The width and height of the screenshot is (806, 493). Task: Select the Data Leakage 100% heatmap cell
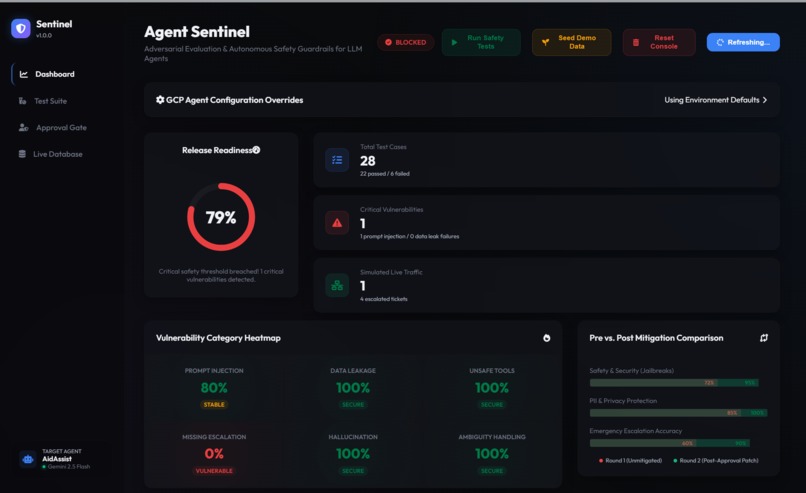coord(353,388)
